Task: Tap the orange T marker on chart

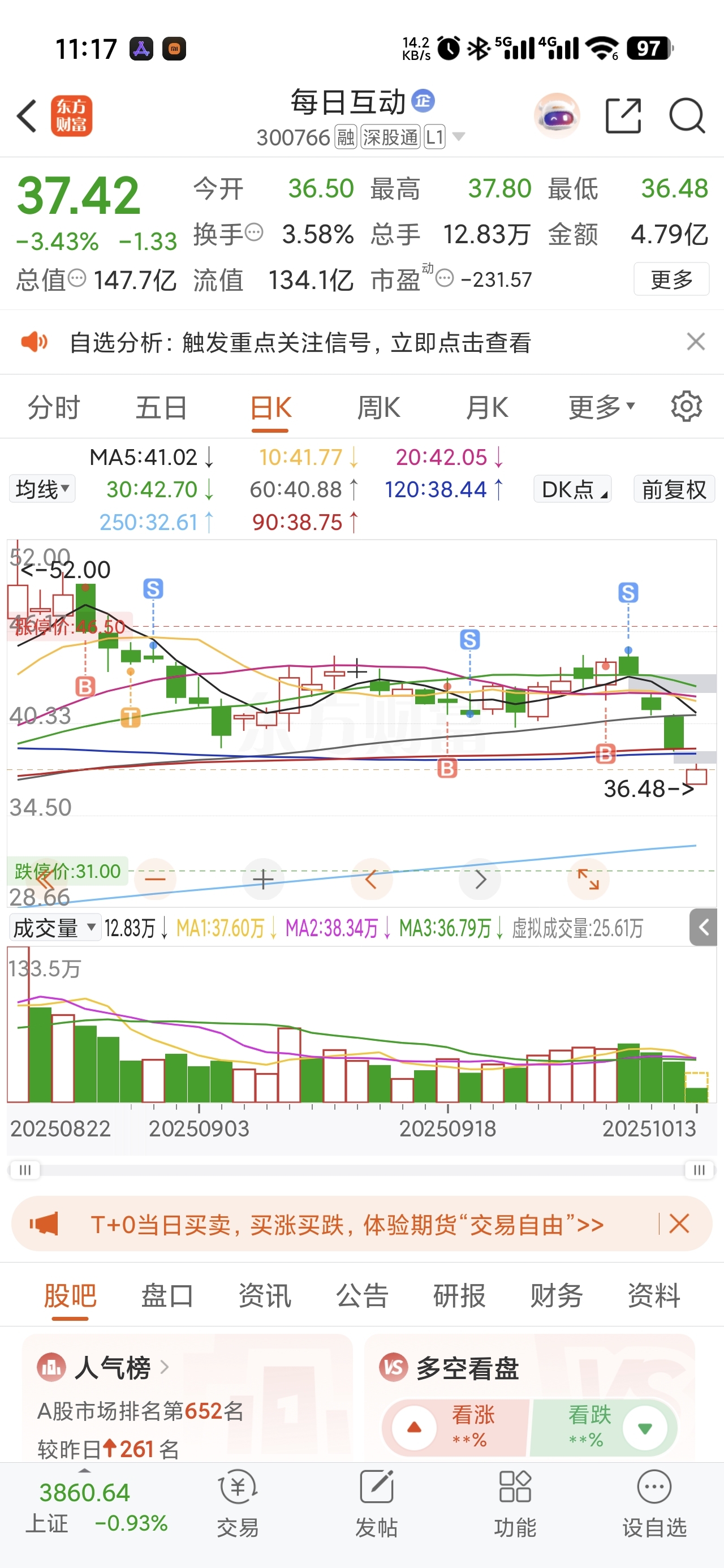Action: pyautogui.click(x=130, y=717)
